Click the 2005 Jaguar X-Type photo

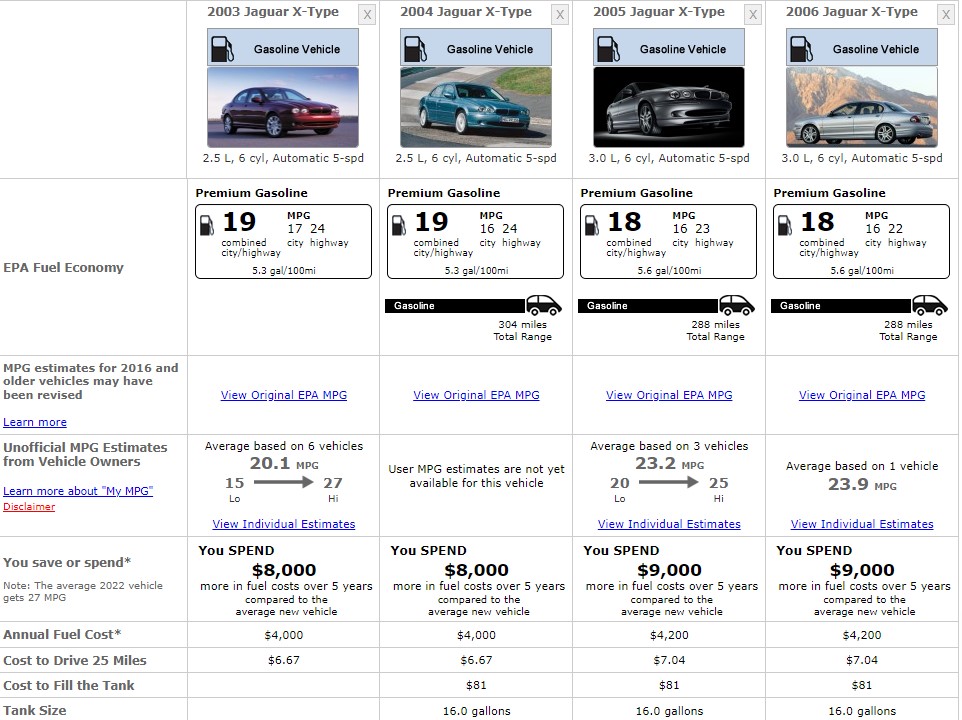(x=669, y=107)
